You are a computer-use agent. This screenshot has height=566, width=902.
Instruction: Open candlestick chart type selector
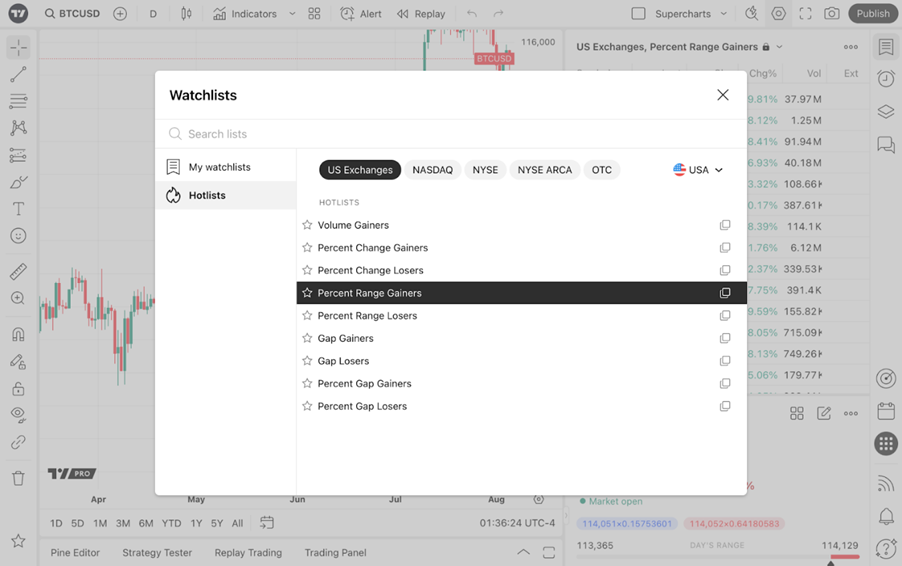(x=186, y=14)
